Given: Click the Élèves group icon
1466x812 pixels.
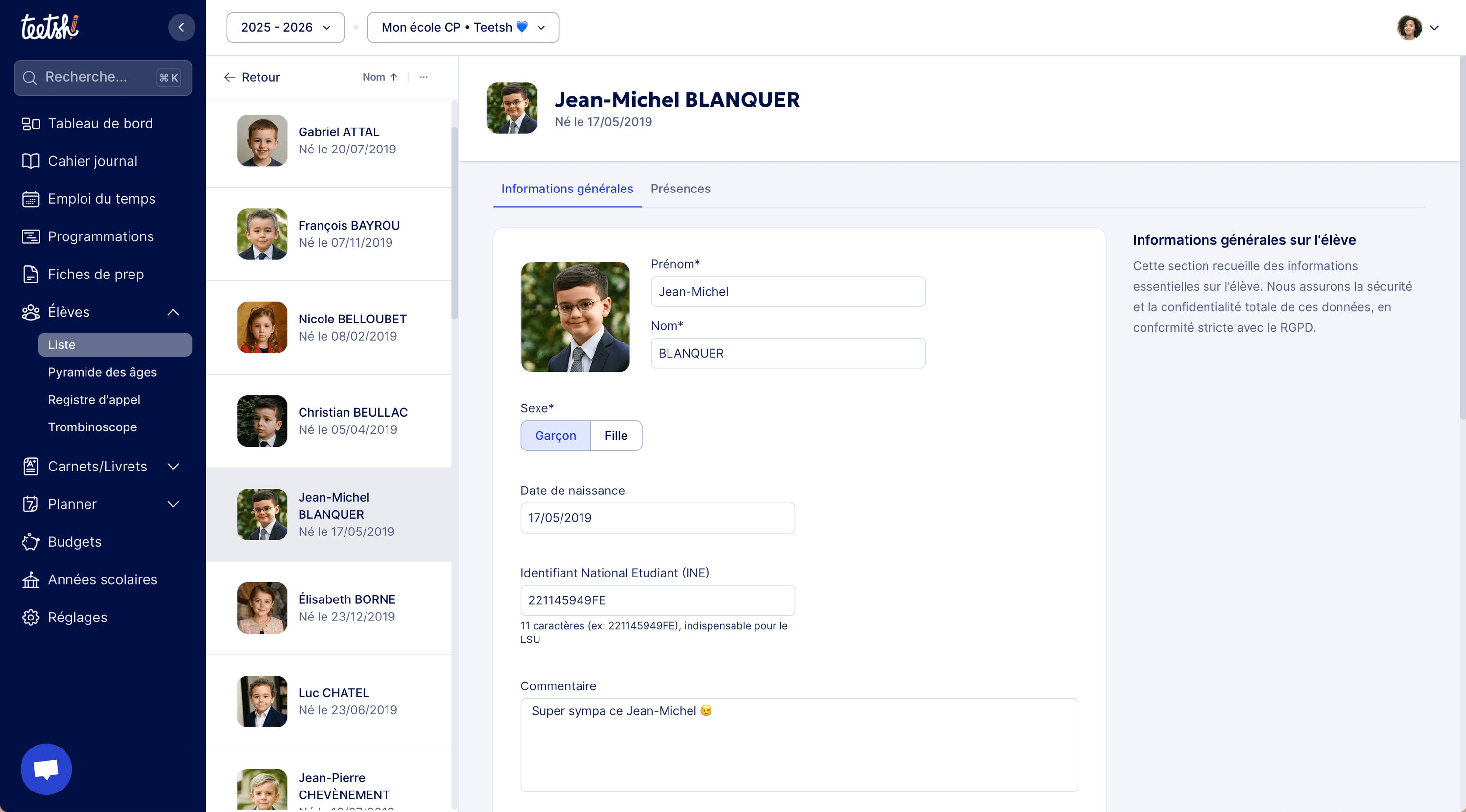Looking at the screenshot, I should 31,312.
